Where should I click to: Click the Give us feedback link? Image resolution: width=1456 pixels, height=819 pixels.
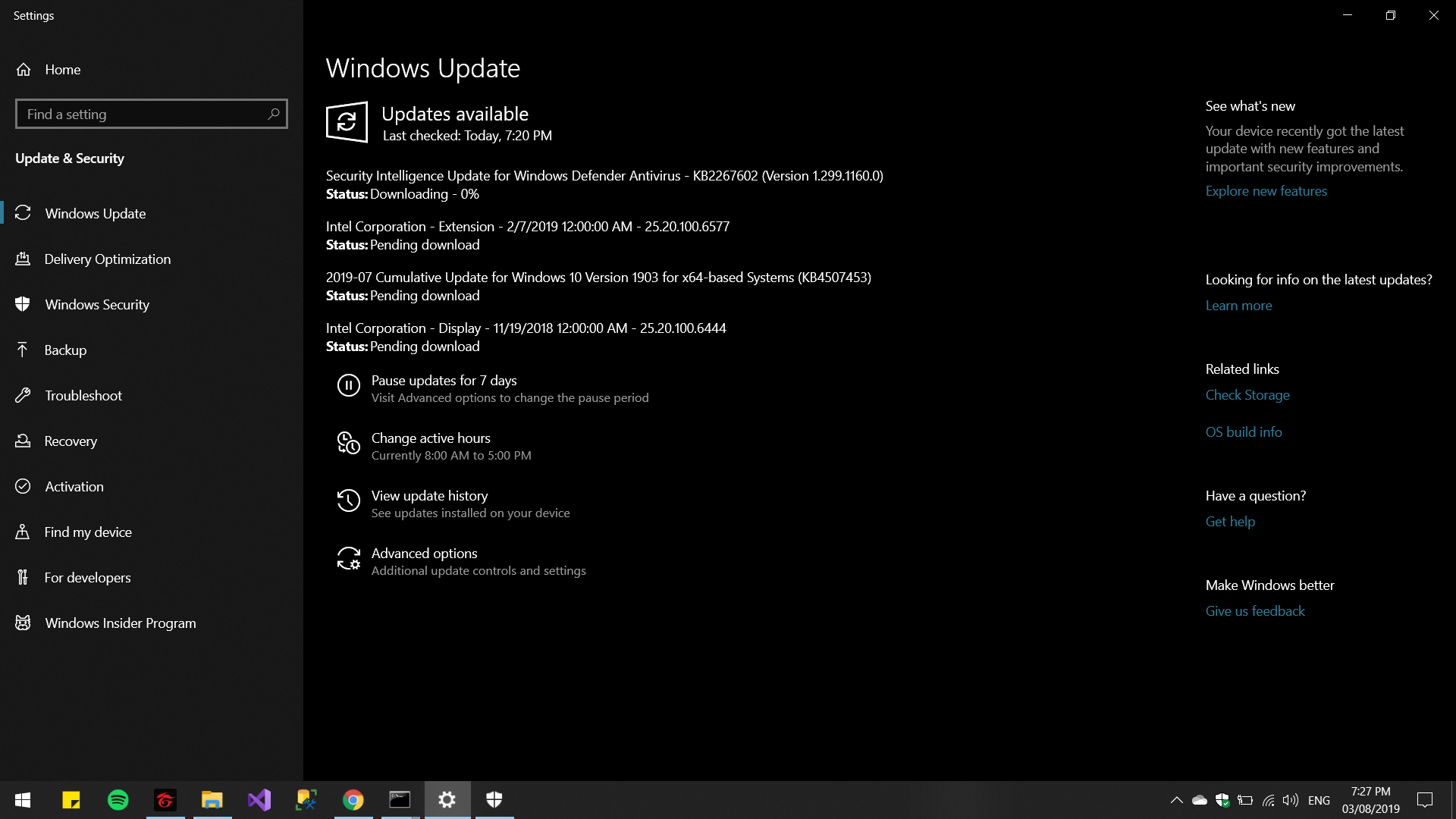(x=1255, y=610)
